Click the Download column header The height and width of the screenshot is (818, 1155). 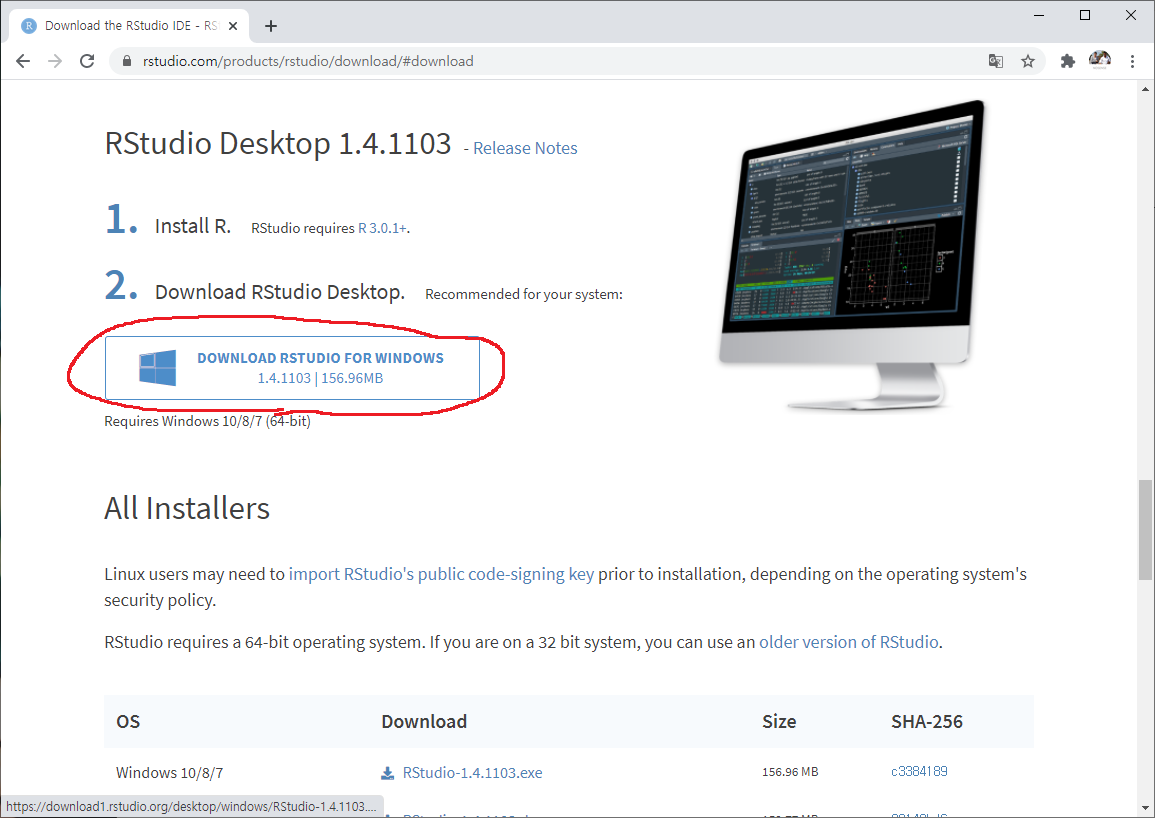coord(424,721)
